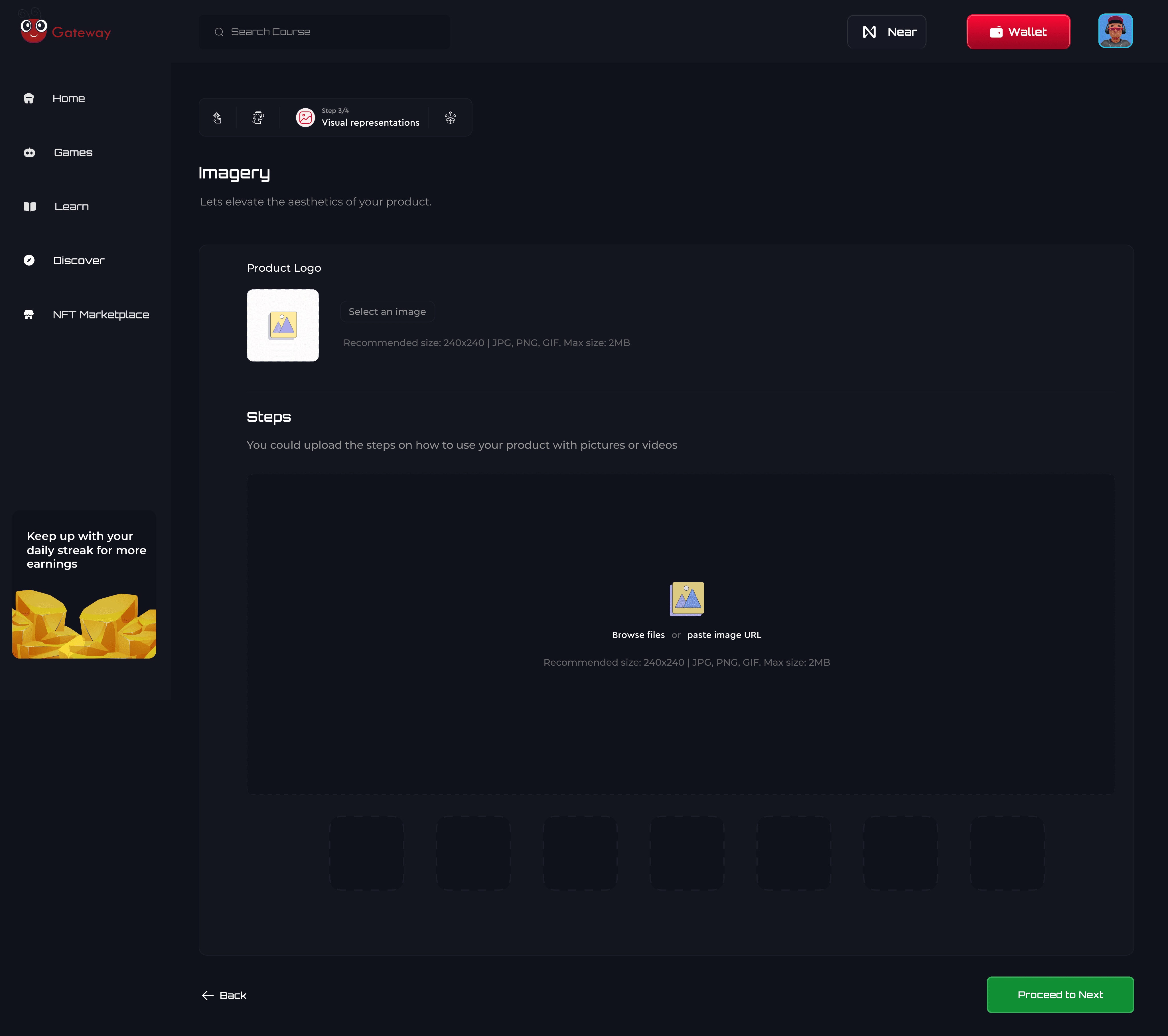1168x1036 pixels.
Task: Click the first step icon in stepper
Action: click(x=217, y=118)
